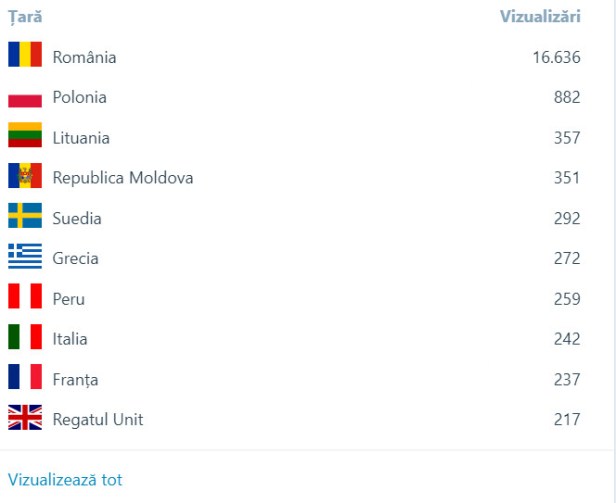The image size is (616, 503).
Task: Click the Poland flag icon
Action: (25, 98)
